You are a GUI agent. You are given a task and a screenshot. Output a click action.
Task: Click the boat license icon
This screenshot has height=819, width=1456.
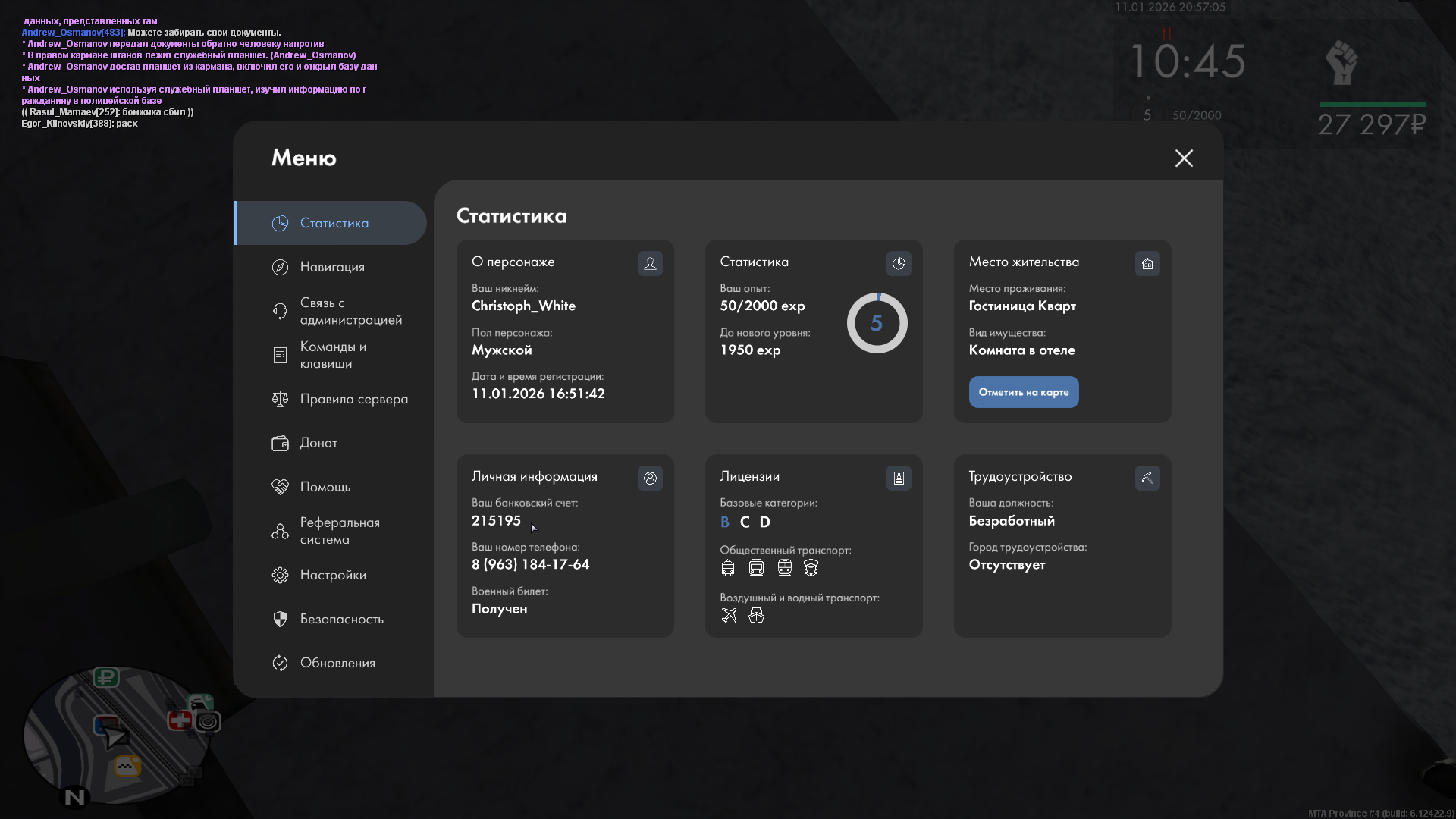(x=756, y=615)
